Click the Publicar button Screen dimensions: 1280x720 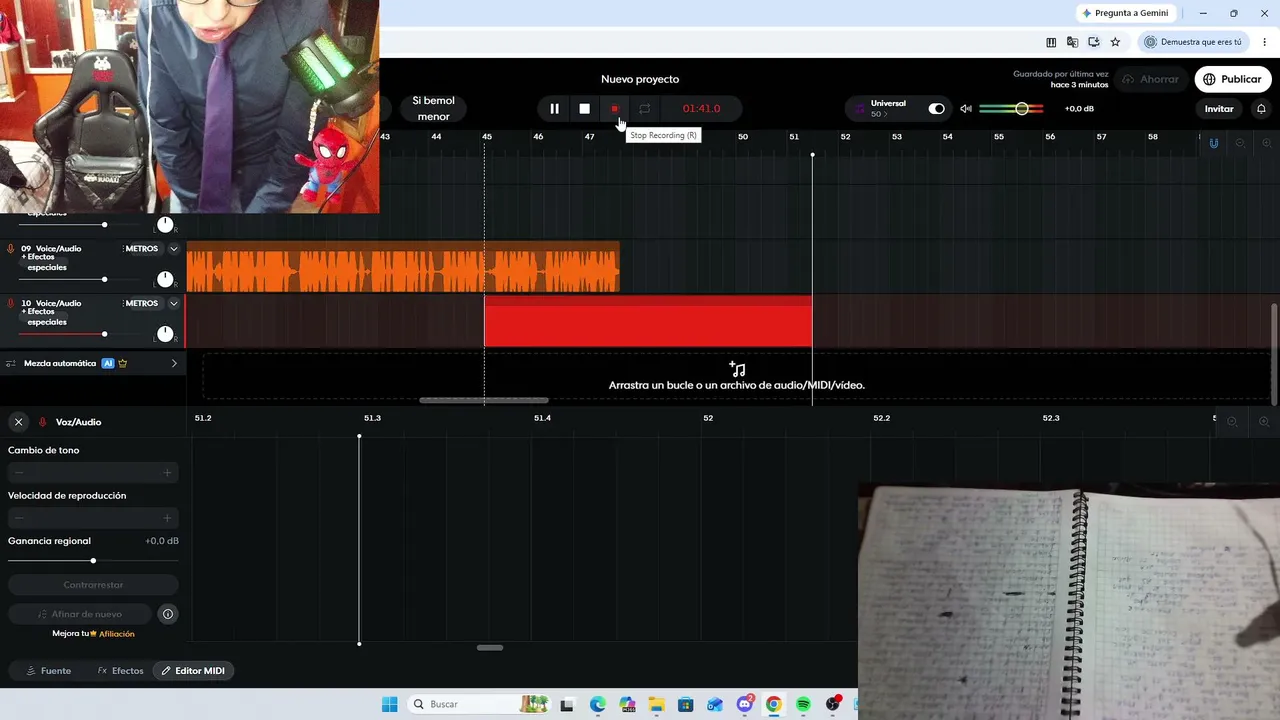[1232, 79]
